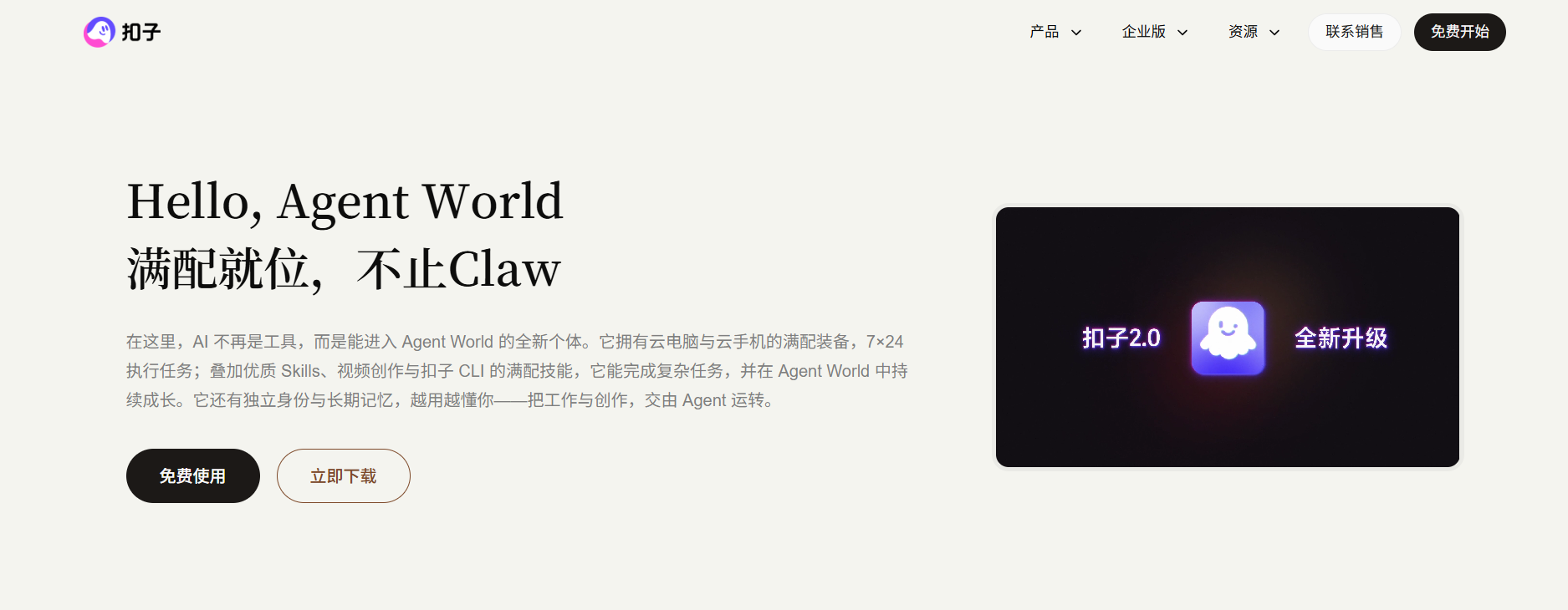This screenshot has width=1568, height=610.
Task: Click the 满配就位，不止Claw heading
Action: click(344, 269)
